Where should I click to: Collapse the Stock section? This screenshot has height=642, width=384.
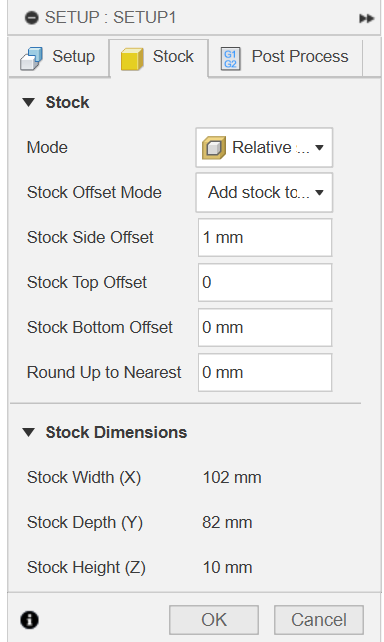(29, 102)
